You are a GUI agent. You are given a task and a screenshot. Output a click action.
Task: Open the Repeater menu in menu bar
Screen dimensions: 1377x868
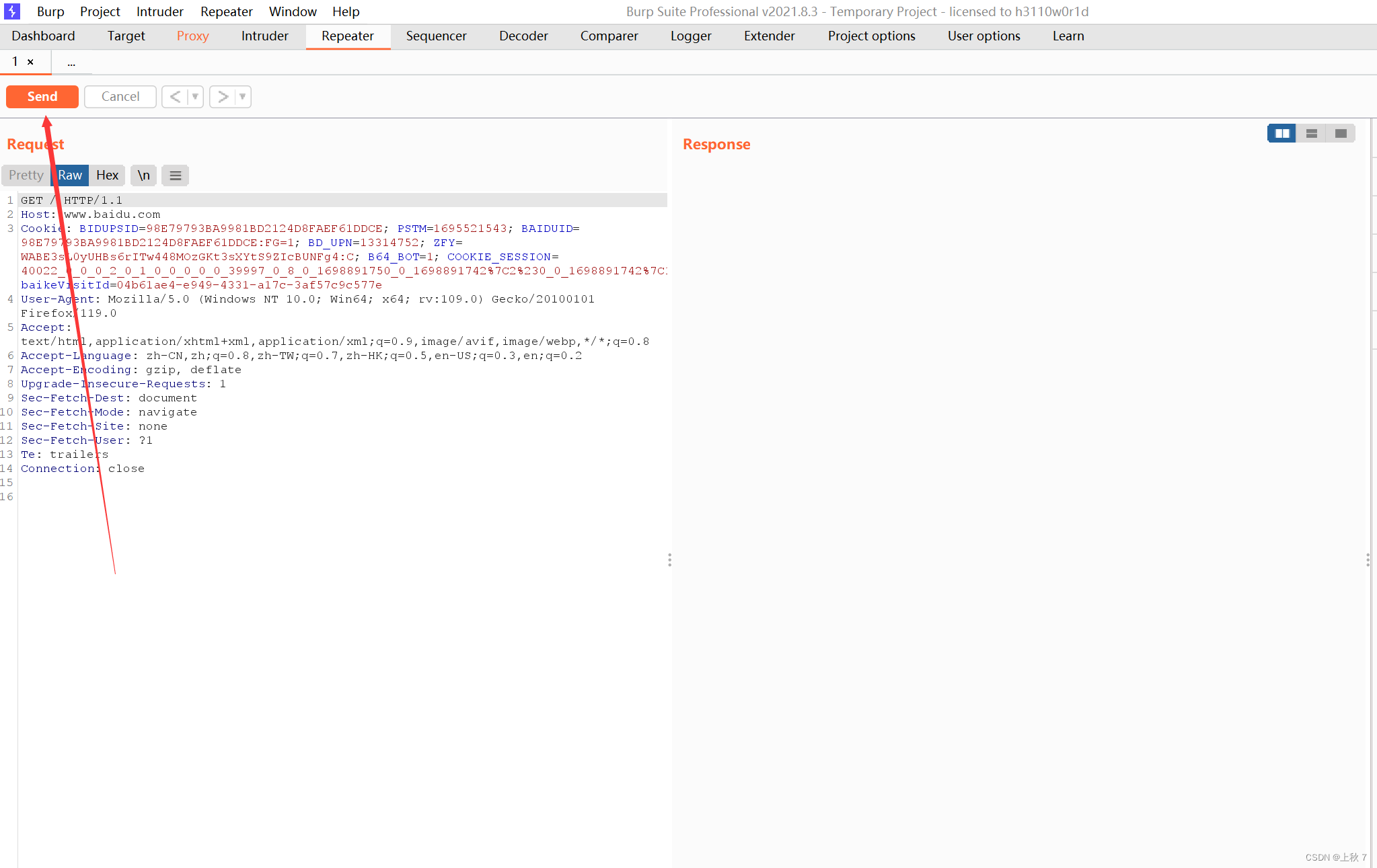click(226, 11)
